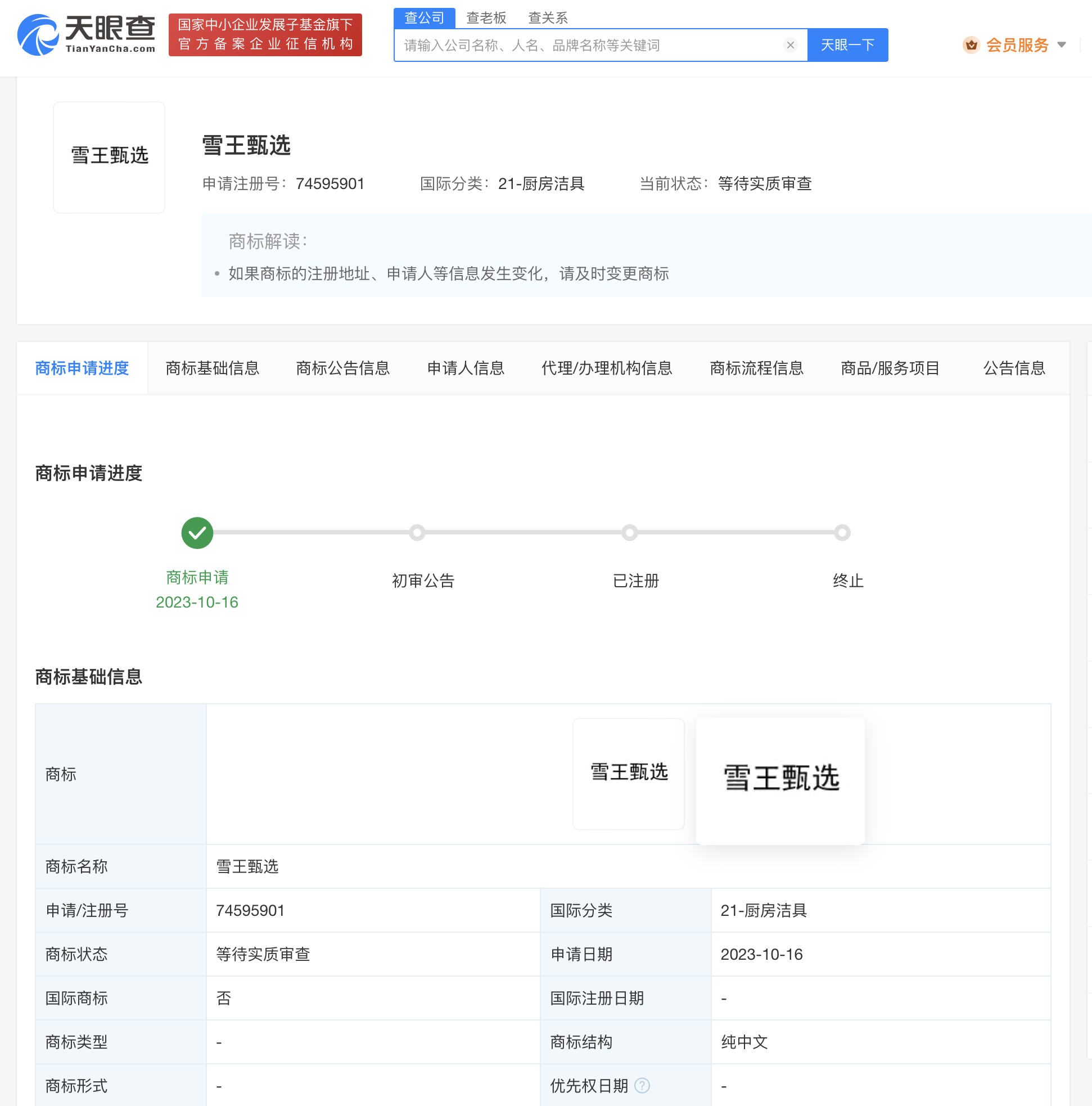Switch to 代理/办理机构信息 tab
This screenshot has width=1092, height=1106.
(x=607, y=368)
